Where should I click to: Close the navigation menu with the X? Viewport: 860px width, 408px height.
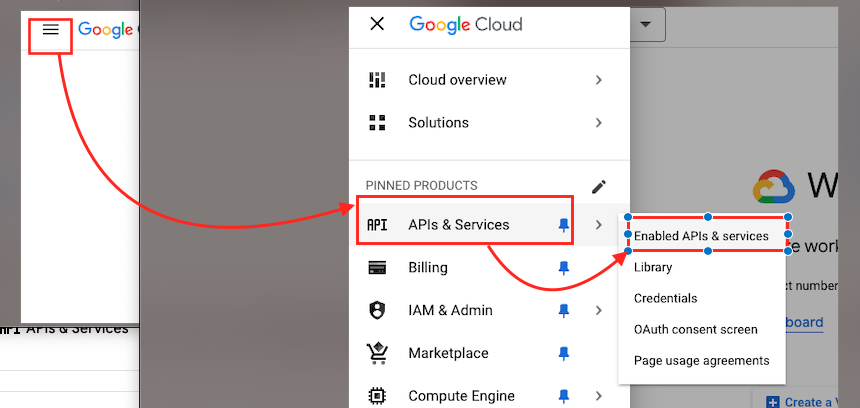(x=377, y=24)
